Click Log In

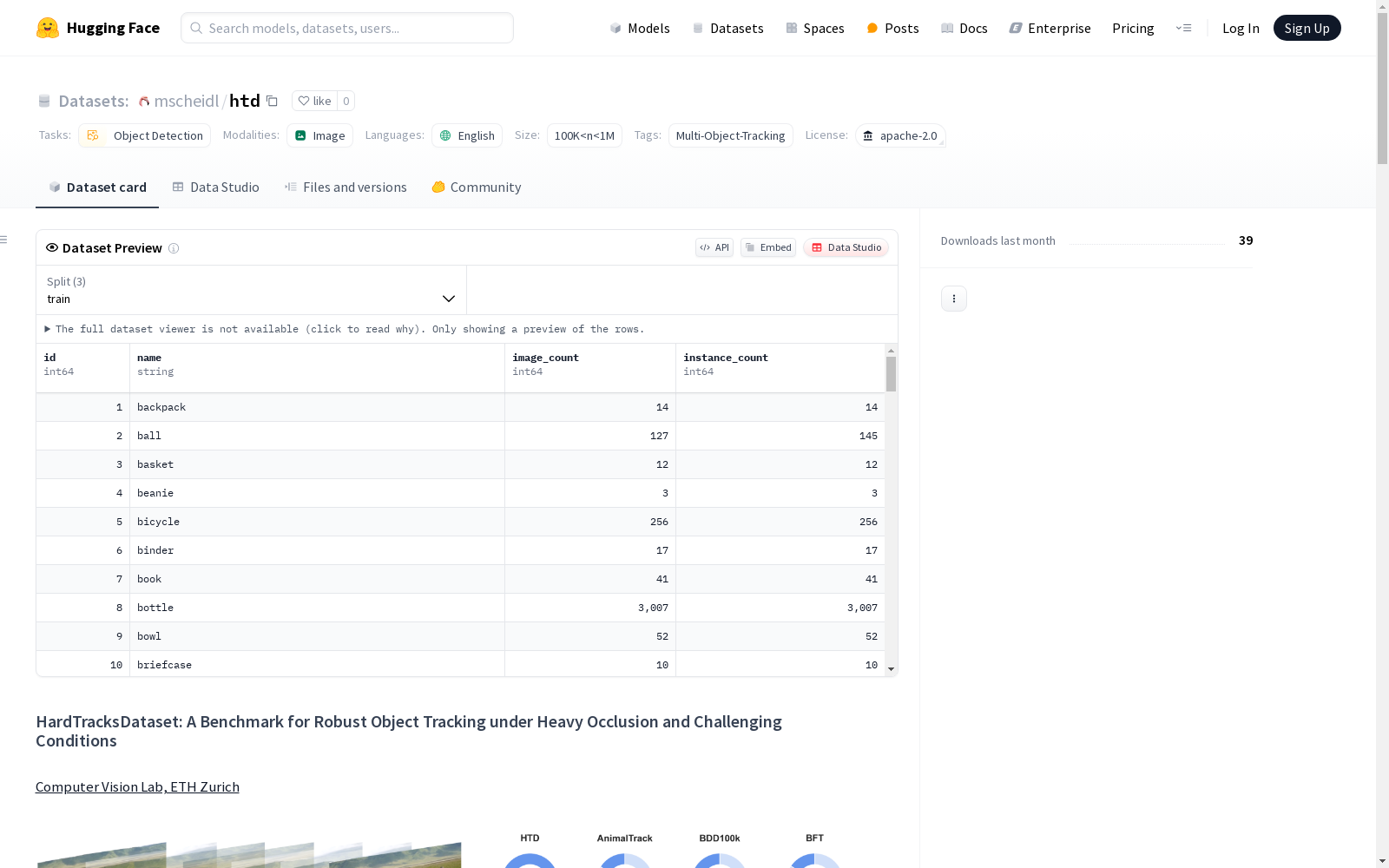tap(1241, 28)
